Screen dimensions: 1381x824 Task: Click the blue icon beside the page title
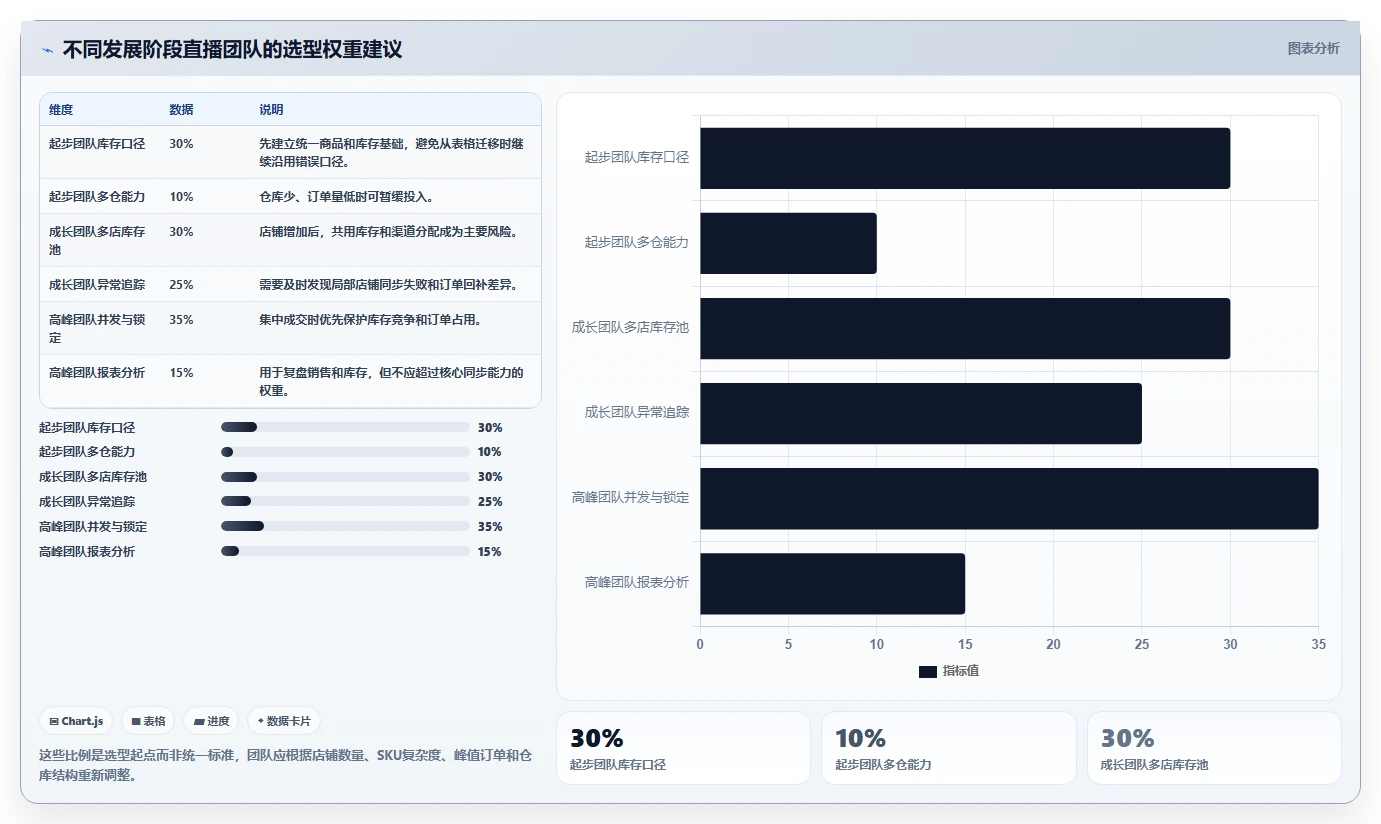(x=47, y=50)
